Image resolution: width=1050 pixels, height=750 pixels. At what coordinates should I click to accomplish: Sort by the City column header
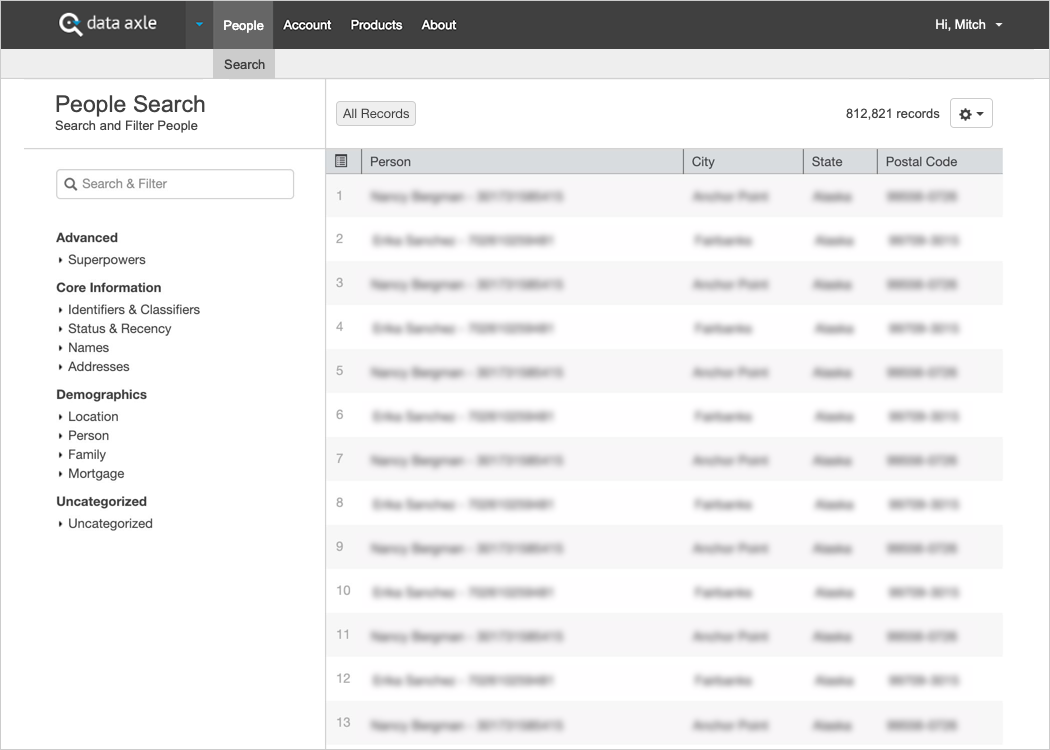[704, 162]
